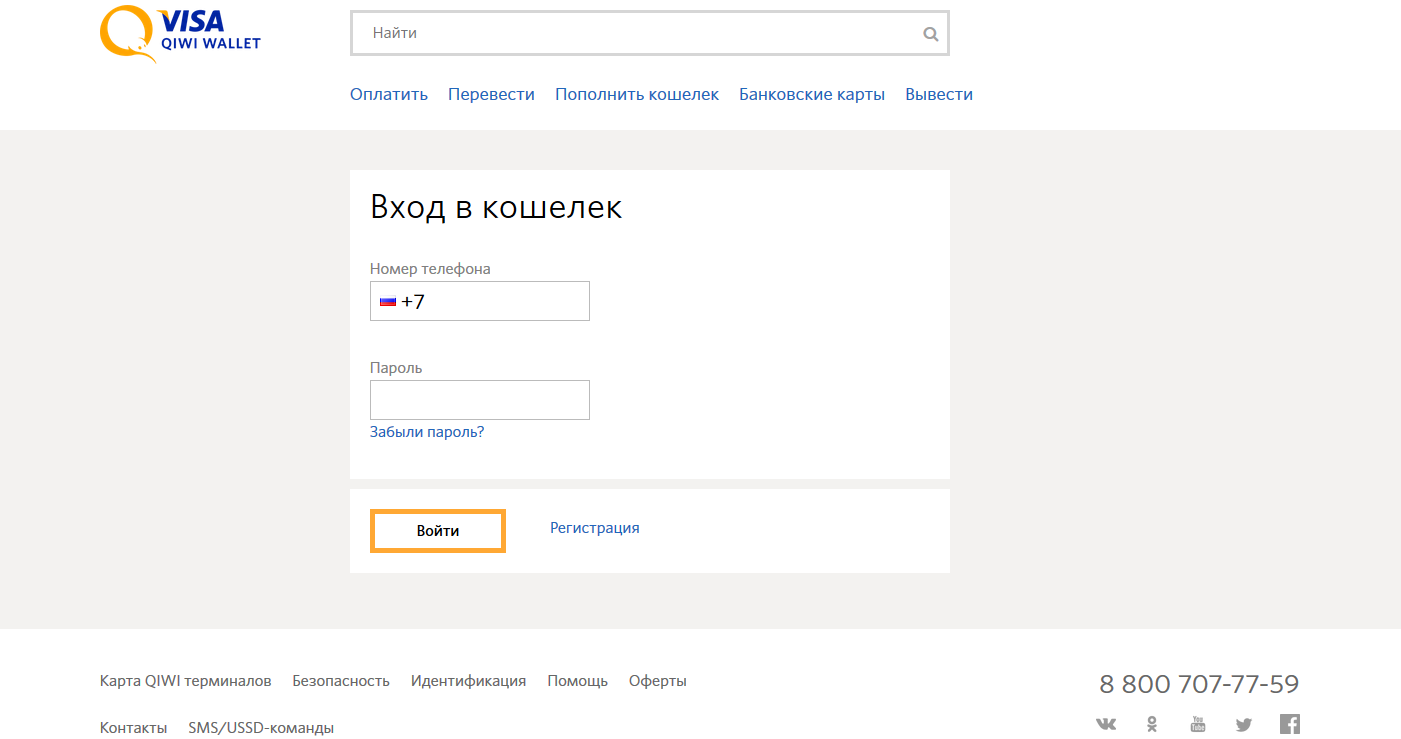Open the Оплатить menu item

pos(389,94)
